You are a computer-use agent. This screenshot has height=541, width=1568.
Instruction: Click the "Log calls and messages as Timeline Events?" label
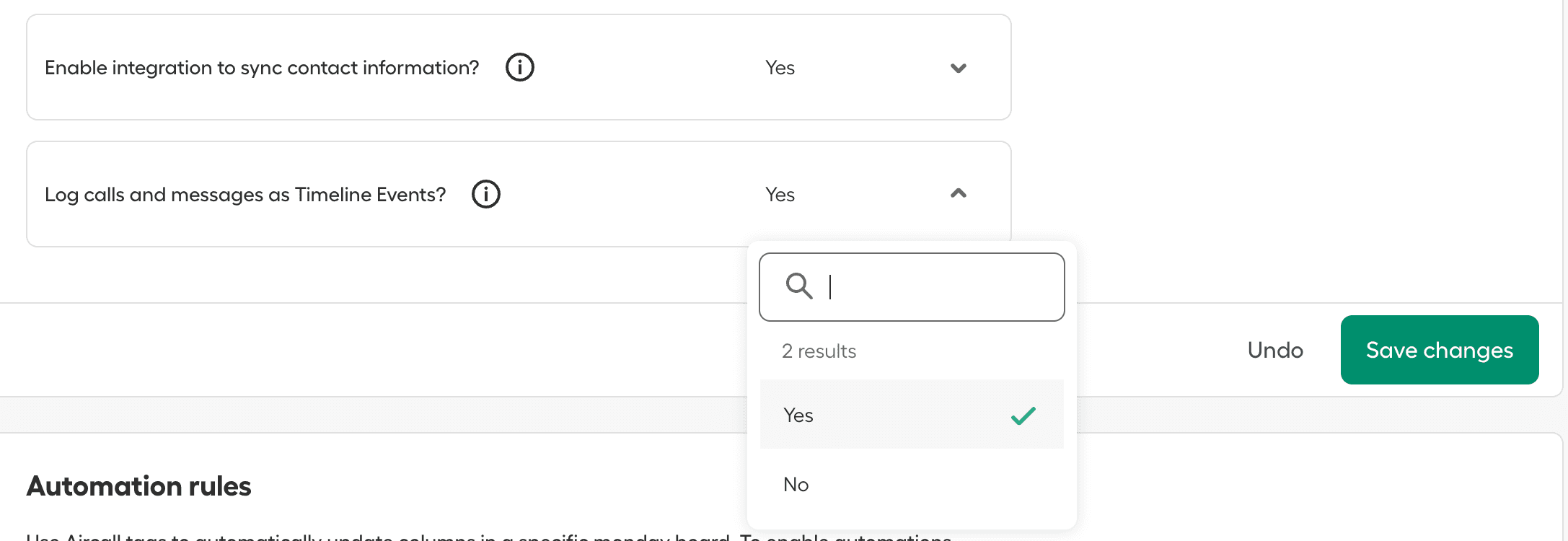(x=245, y=195)
